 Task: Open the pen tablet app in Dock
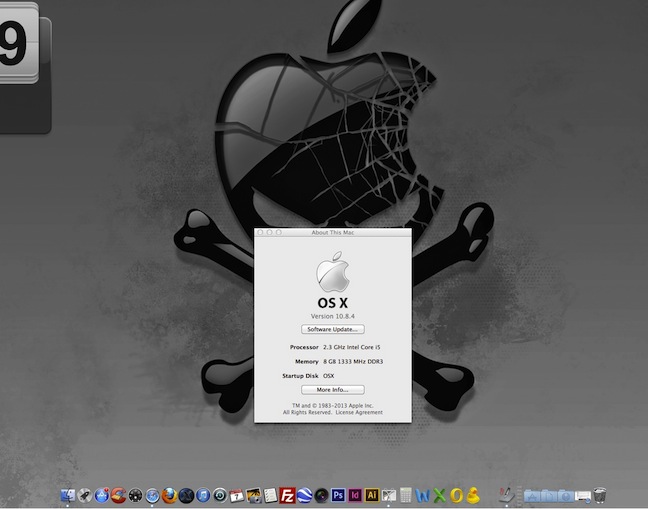pos(507,495)
